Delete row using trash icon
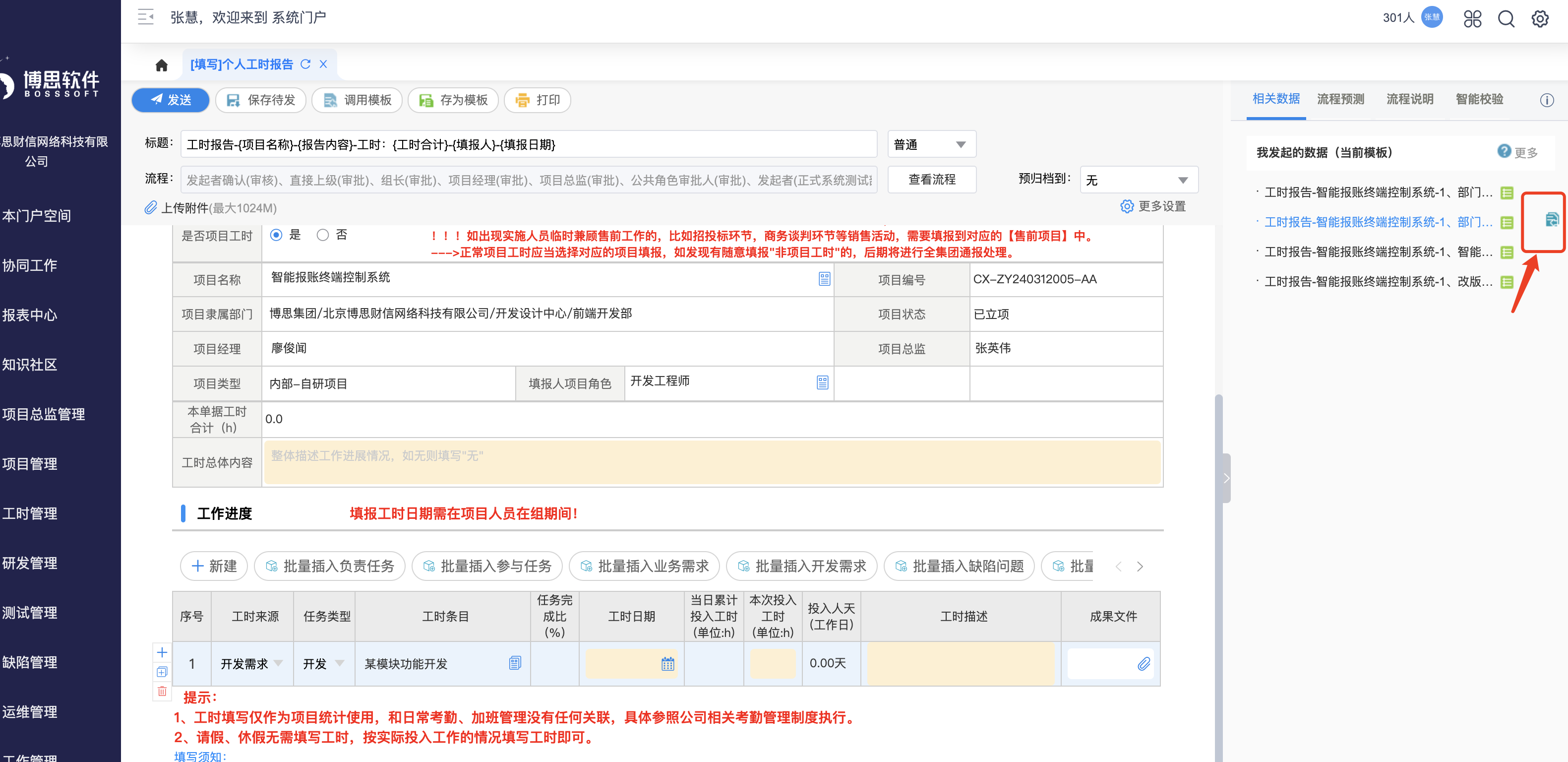This screenshot has height=762, width=1568. (162, 692)
